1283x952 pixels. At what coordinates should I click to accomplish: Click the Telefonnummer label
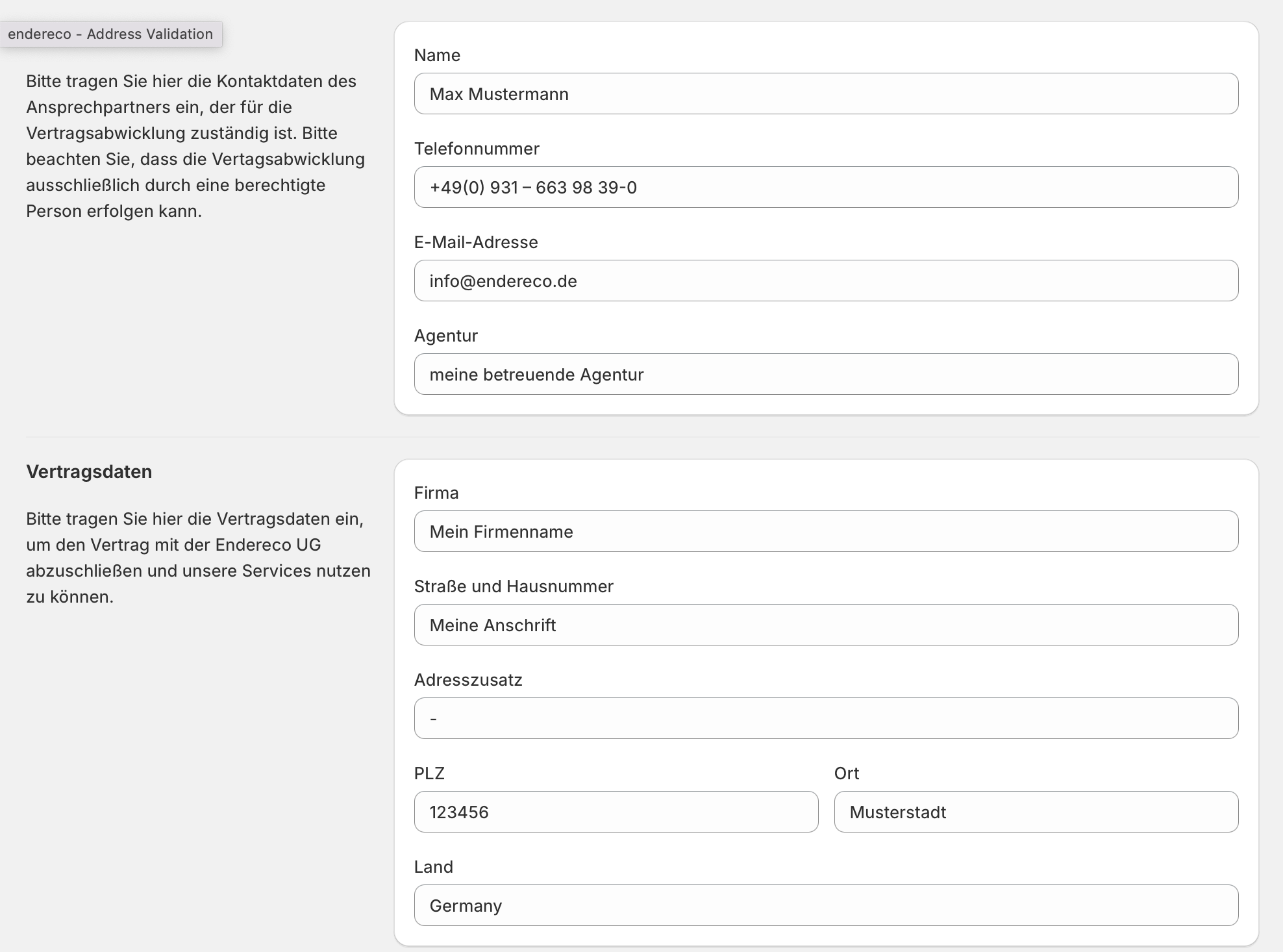(x=477, y=149)
